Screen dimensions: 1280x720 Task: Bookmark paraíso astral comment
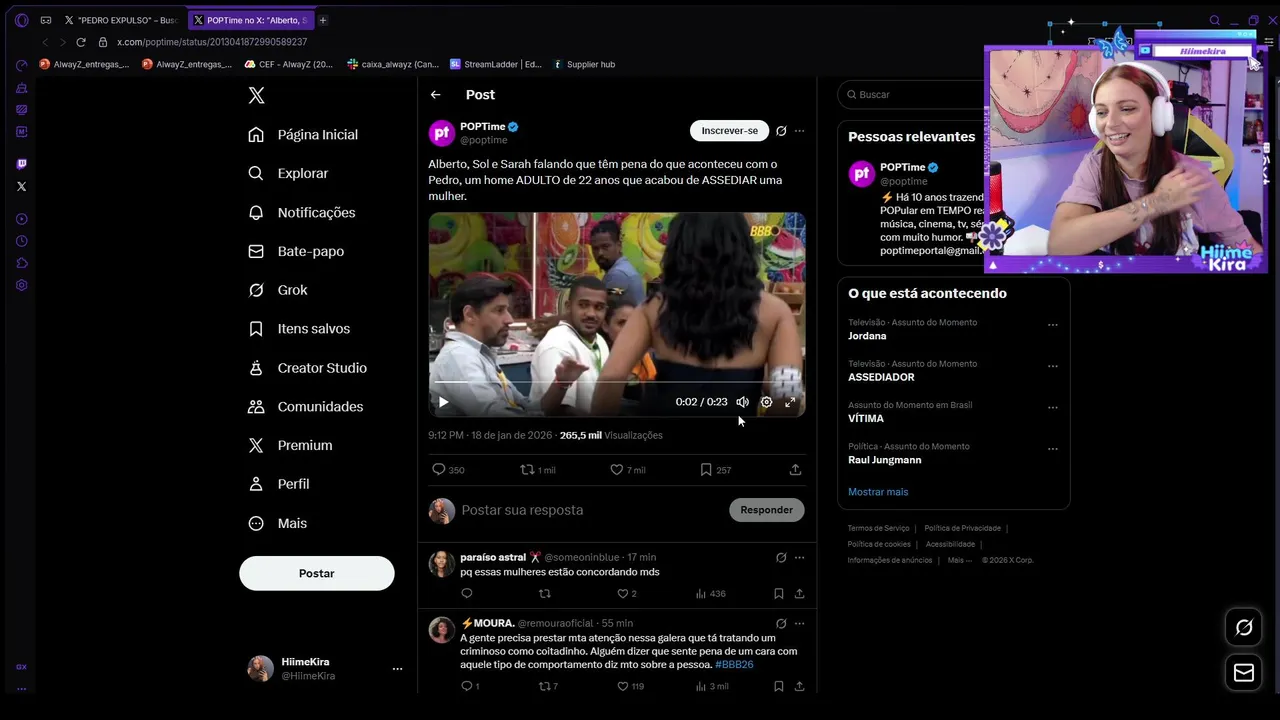[x=779, y=594]
